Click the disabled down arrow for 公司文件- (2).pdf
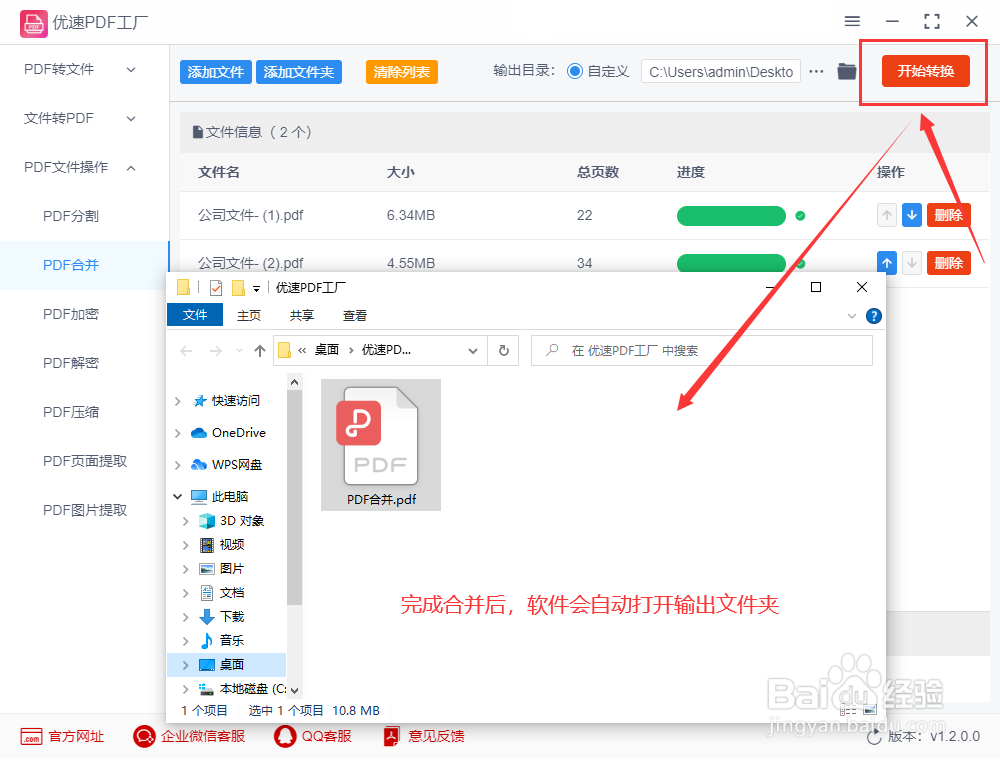This screenshot has width=1000, height=760. coord(912,263)
